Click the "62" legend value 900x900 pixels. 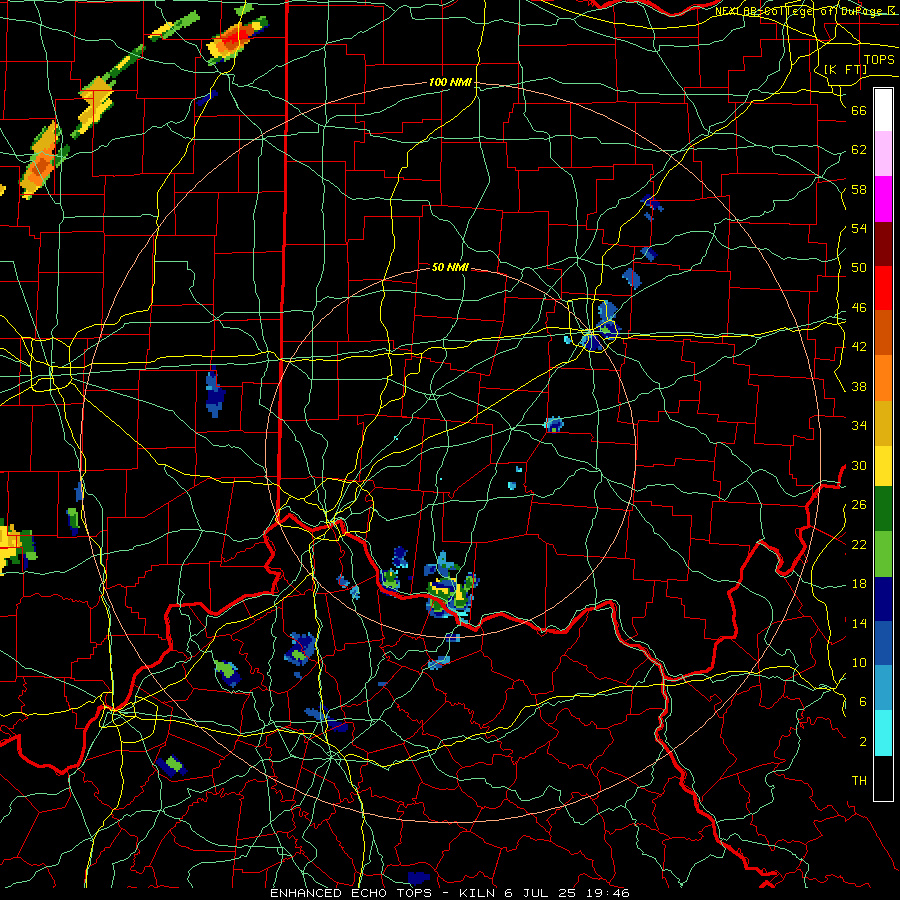pos(859,150)
